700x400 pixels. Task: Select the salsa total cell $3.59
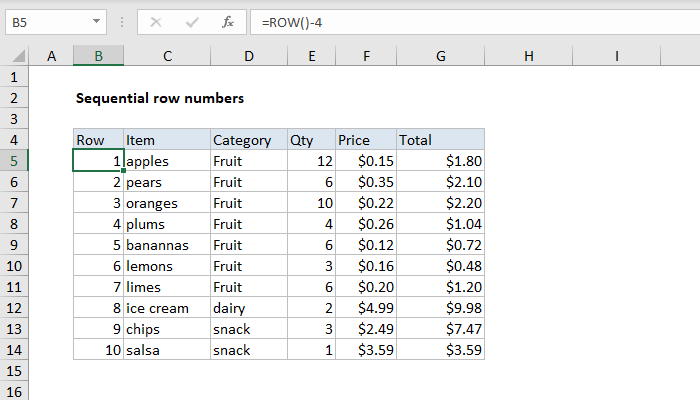[x=441, y=350]
